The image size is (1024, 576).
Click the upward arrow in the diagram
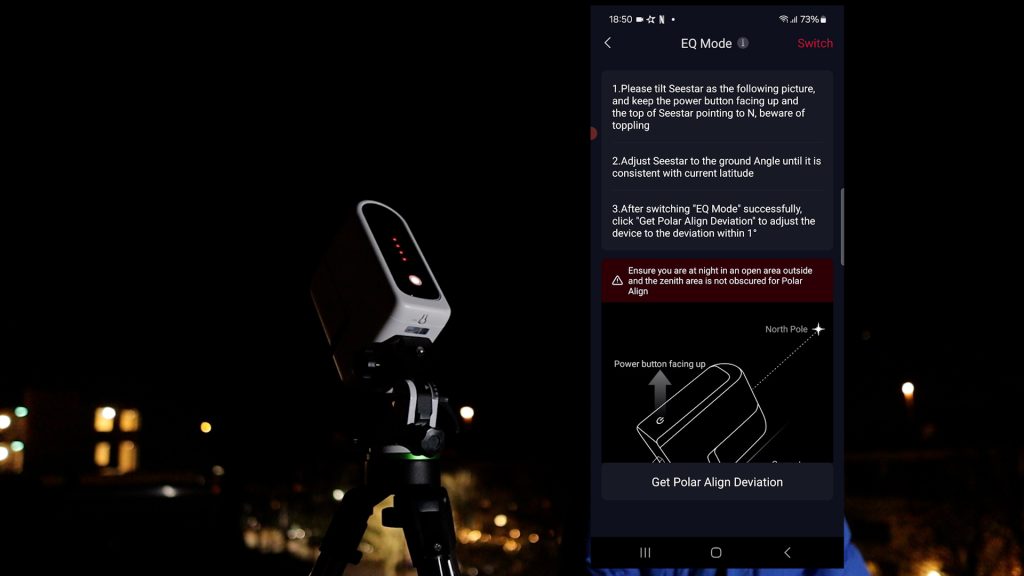pyautogui.click(x=659, y=387)
